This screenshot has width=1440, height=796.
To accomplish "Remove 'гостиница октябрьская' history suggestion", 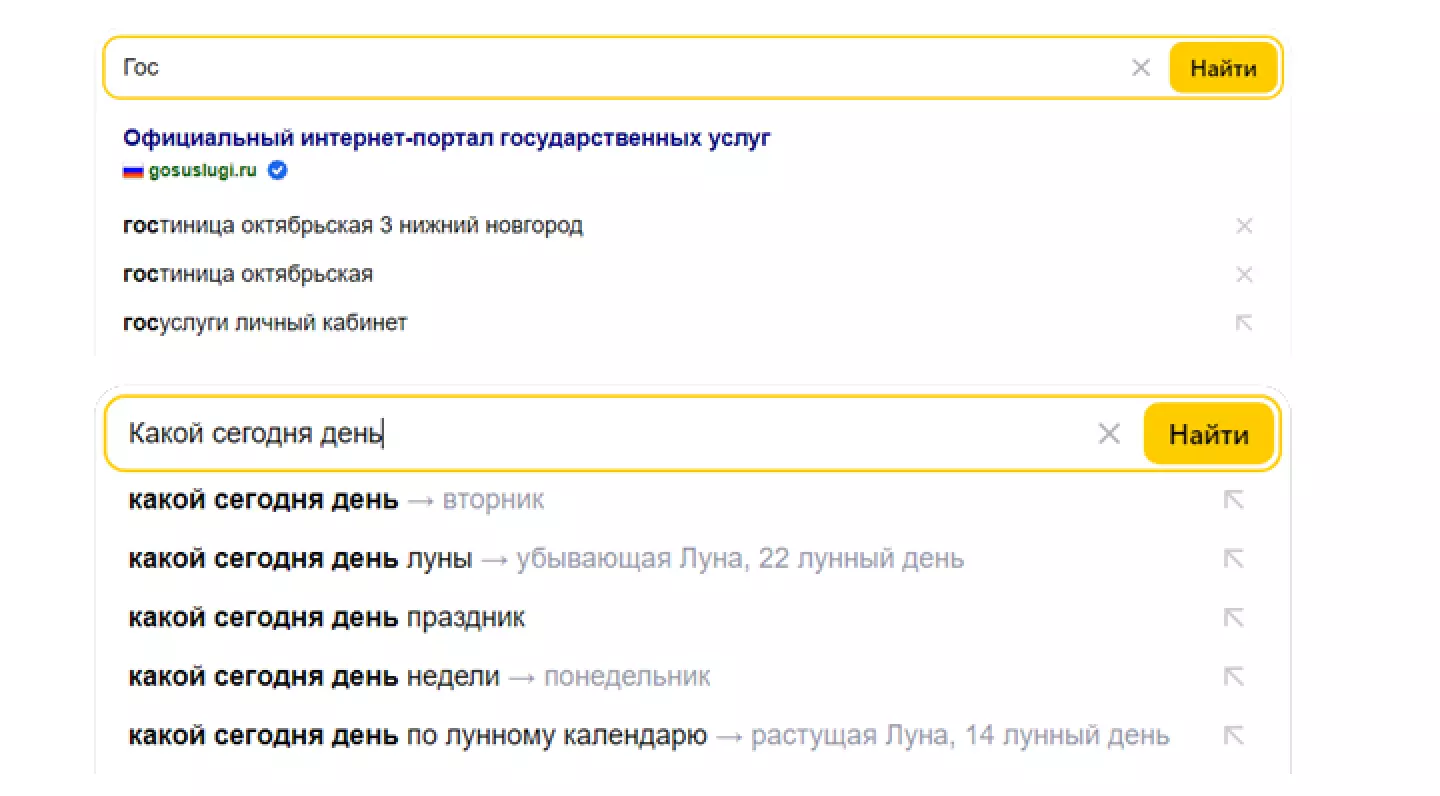I will click(1244, 274).
